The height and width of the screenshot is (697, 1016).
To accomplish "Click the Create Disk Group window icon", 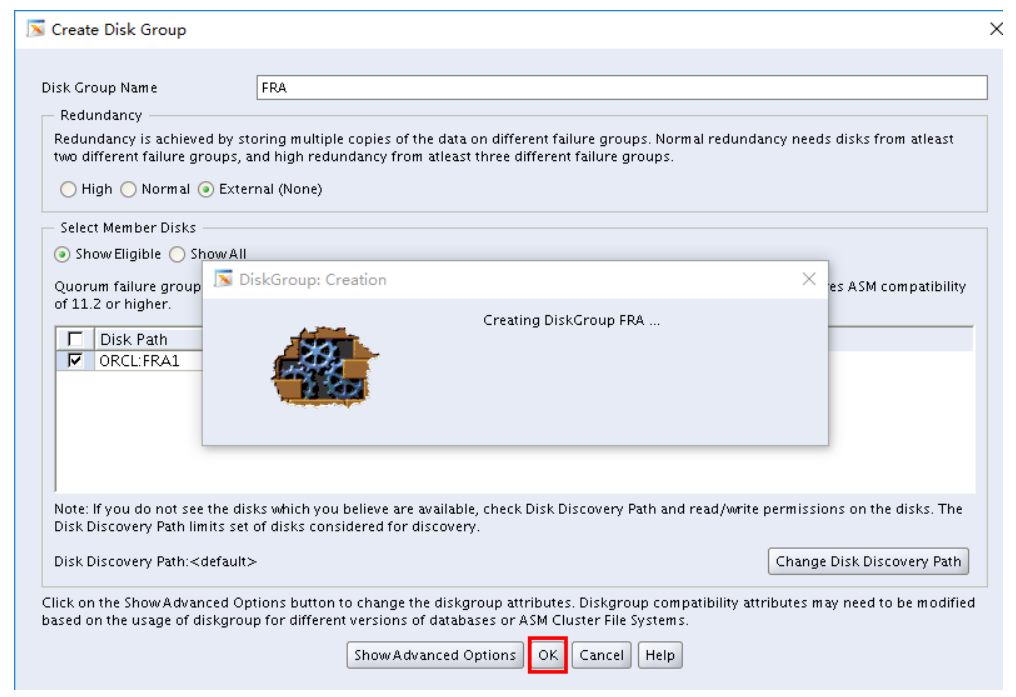I will pyautogui.click(x=36, y=29).
